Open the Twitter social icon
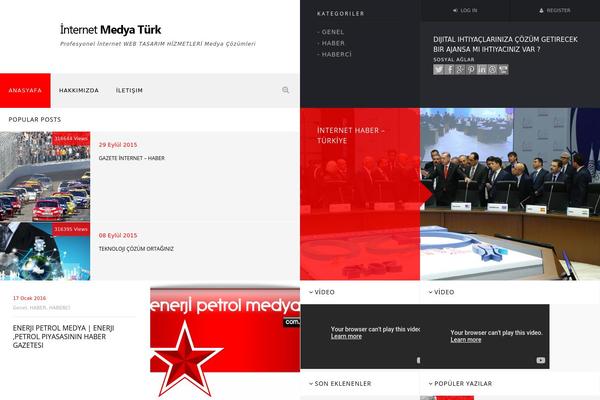 (x=439, y=69)
